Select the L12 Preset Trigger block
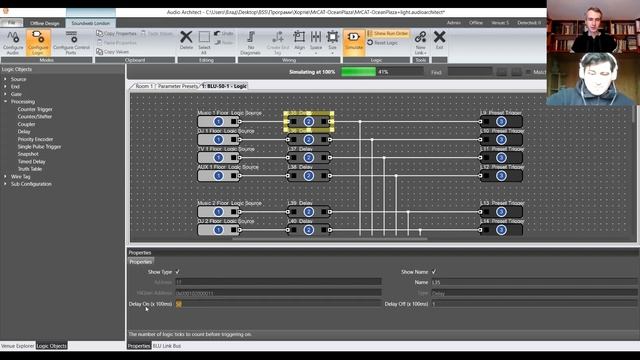Screen dimensions: 640x360 coord(501,176)
